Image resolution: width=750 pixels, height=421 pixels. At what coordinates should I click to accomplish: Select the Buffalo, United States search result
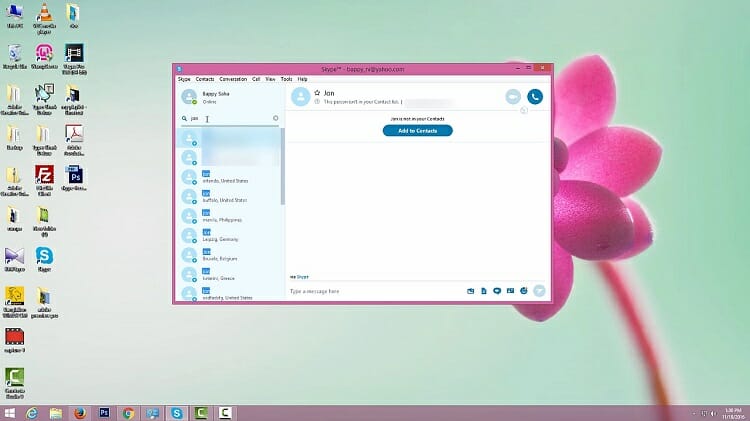tap(229, 197)
